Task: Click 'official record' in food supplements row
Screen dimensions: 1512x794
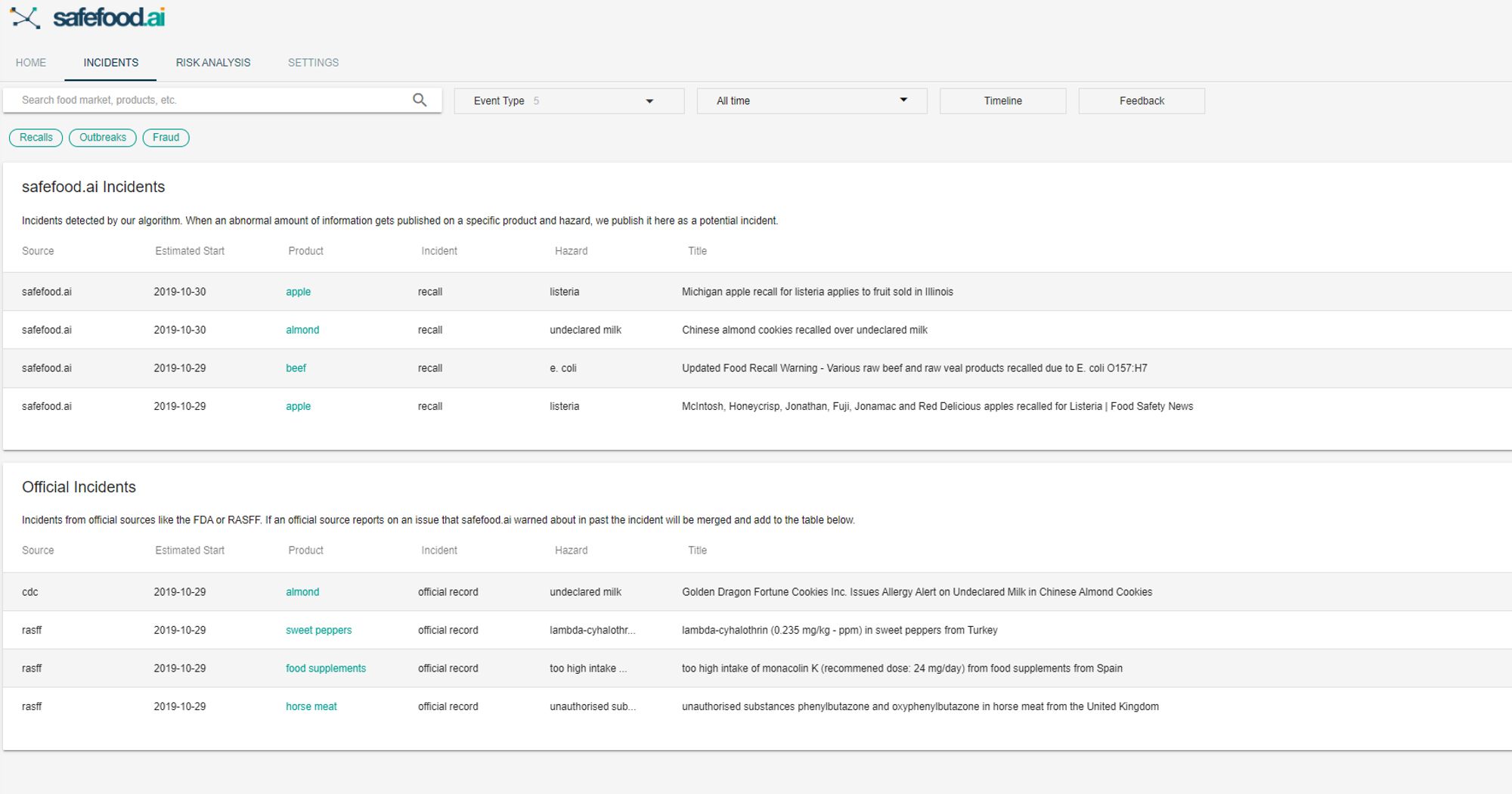Action: (x=448, y=668)
